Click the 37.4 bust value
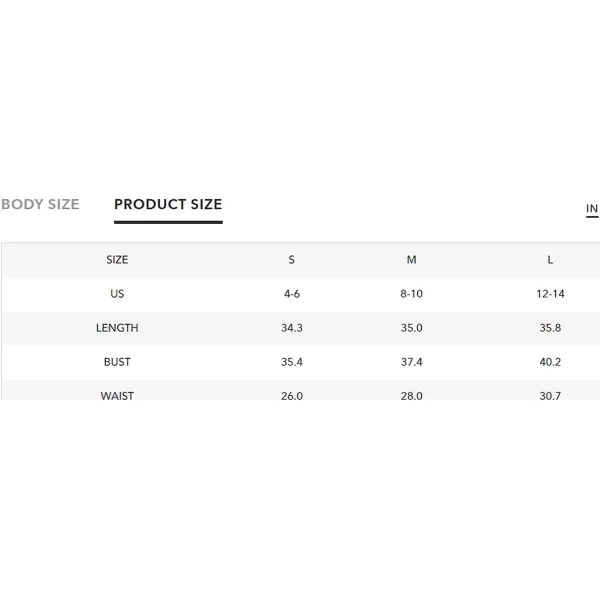The height and width of the screenshot is (600, 600). (411, 362)
